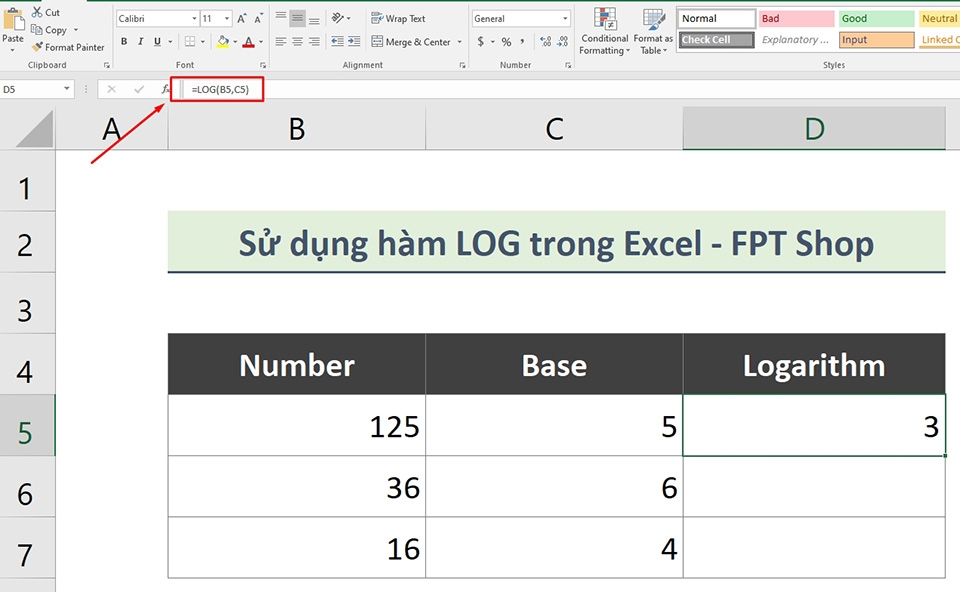Image resolution: width=960 pixels, height=592 pixels.
Task: Click the Name Box showing D5
Action: [31, 89]
